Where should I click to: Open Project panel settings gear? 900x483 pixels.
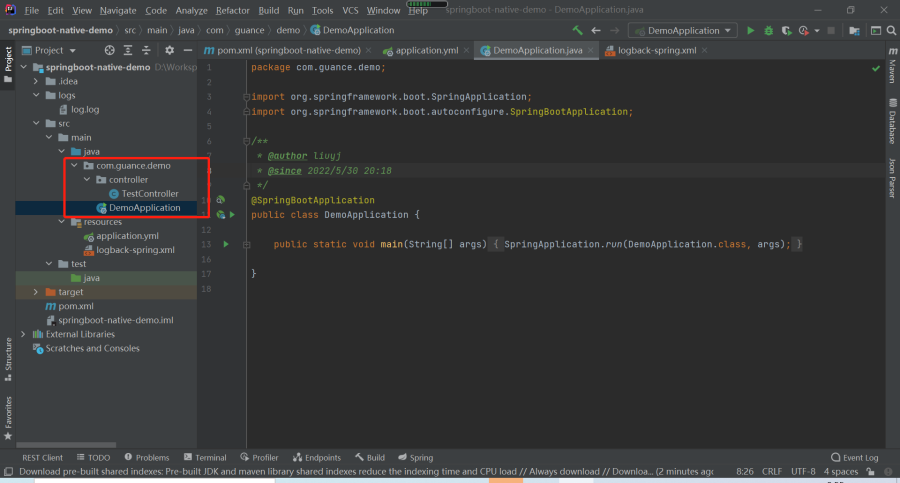coord(169,51)
